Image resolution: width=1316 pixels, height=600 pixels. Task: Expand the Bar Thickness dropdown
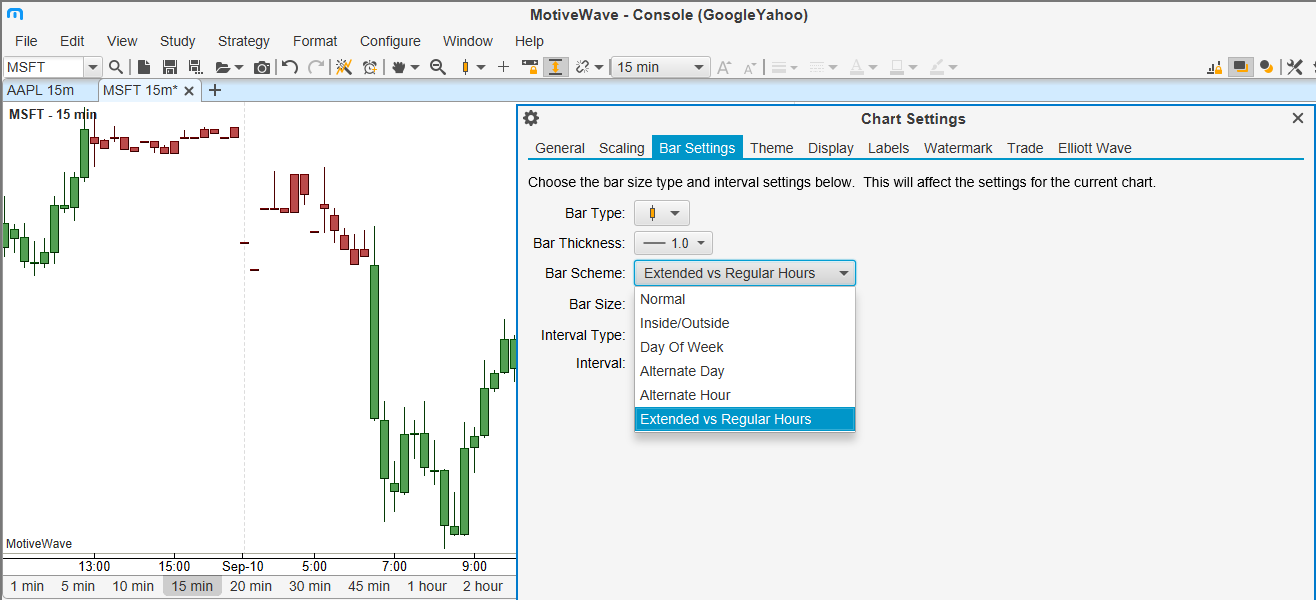pos(673,243)
